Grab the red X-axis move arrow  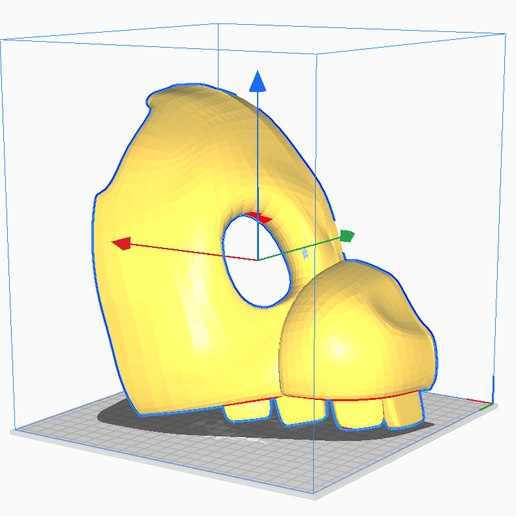tap(122, 243)
